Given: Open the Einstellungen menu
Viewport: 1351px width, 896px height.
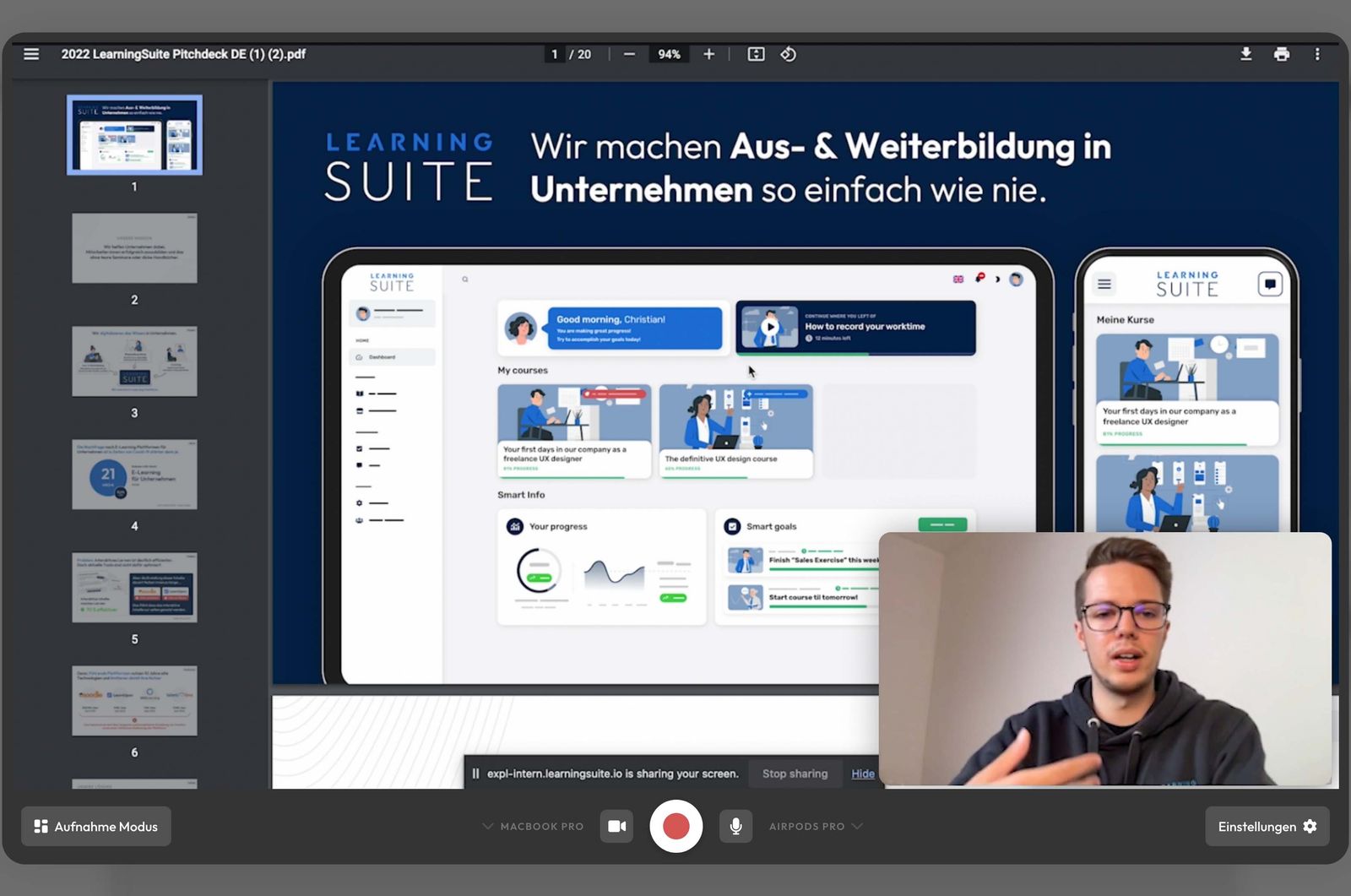Looking at the screenshot, I should [x=1267, y=826].
